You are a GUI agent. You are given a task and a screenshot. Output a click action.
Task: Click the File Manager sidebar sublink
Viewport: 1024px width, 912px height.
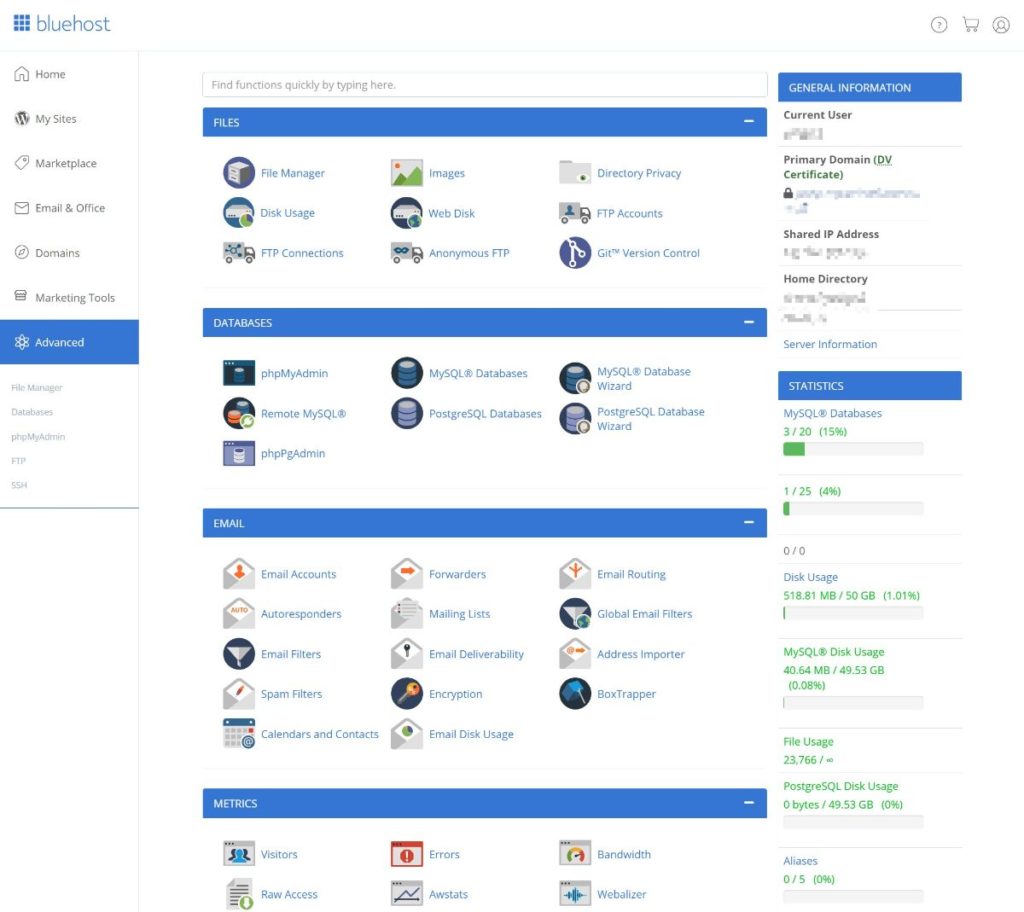37,387
